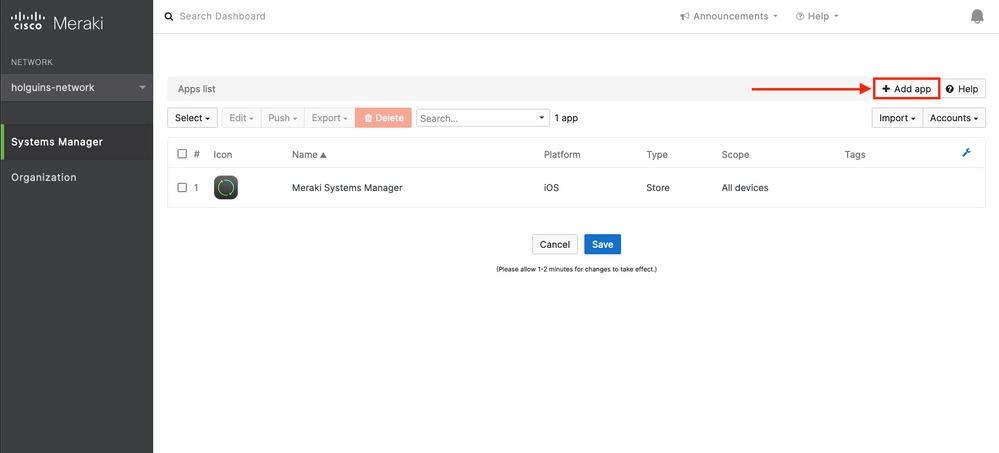This screenshot has width=999, height=453.
Task: Open the Announcements menu
Action: [730, 17]
